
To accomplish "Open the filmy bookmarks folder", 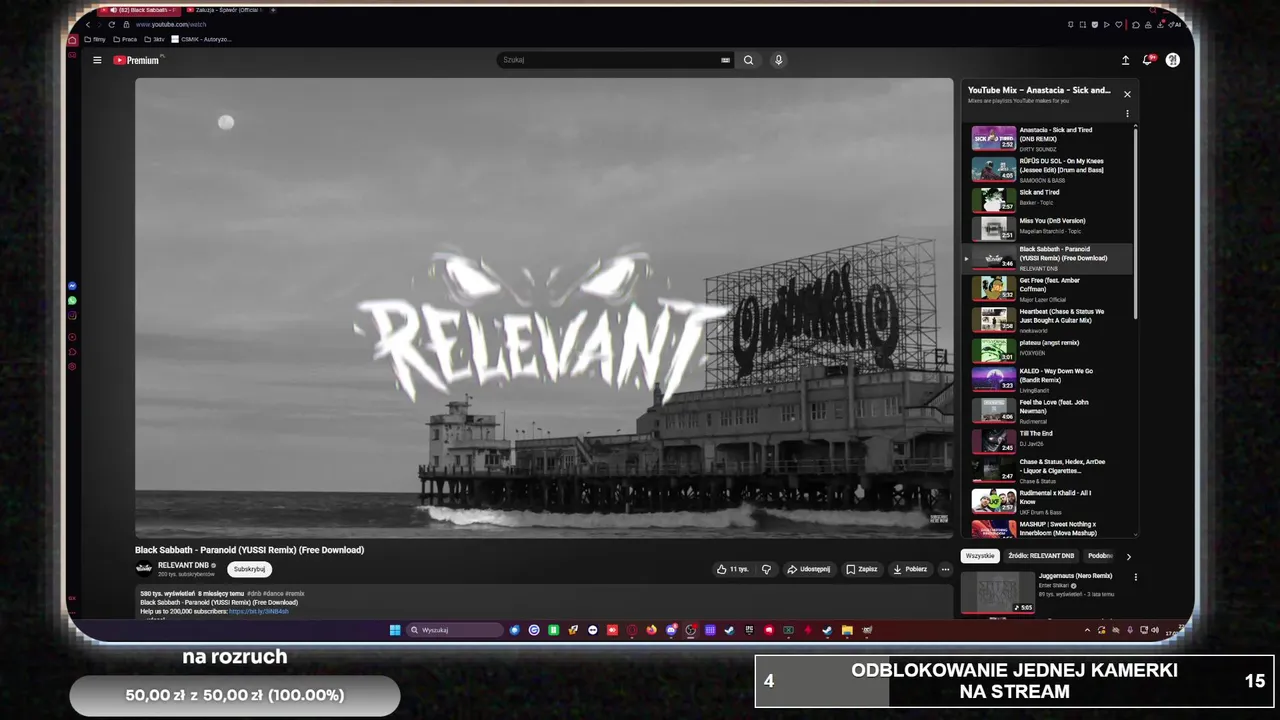I will click(x=95, y=40).
